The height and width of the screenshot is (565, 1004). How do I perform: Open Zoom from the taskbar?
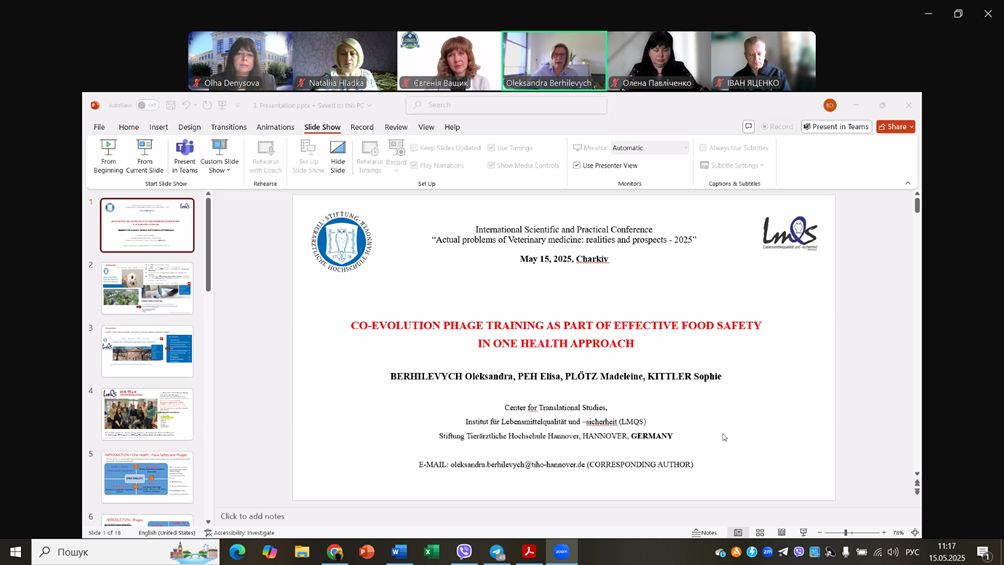click(x=562, y=552)
